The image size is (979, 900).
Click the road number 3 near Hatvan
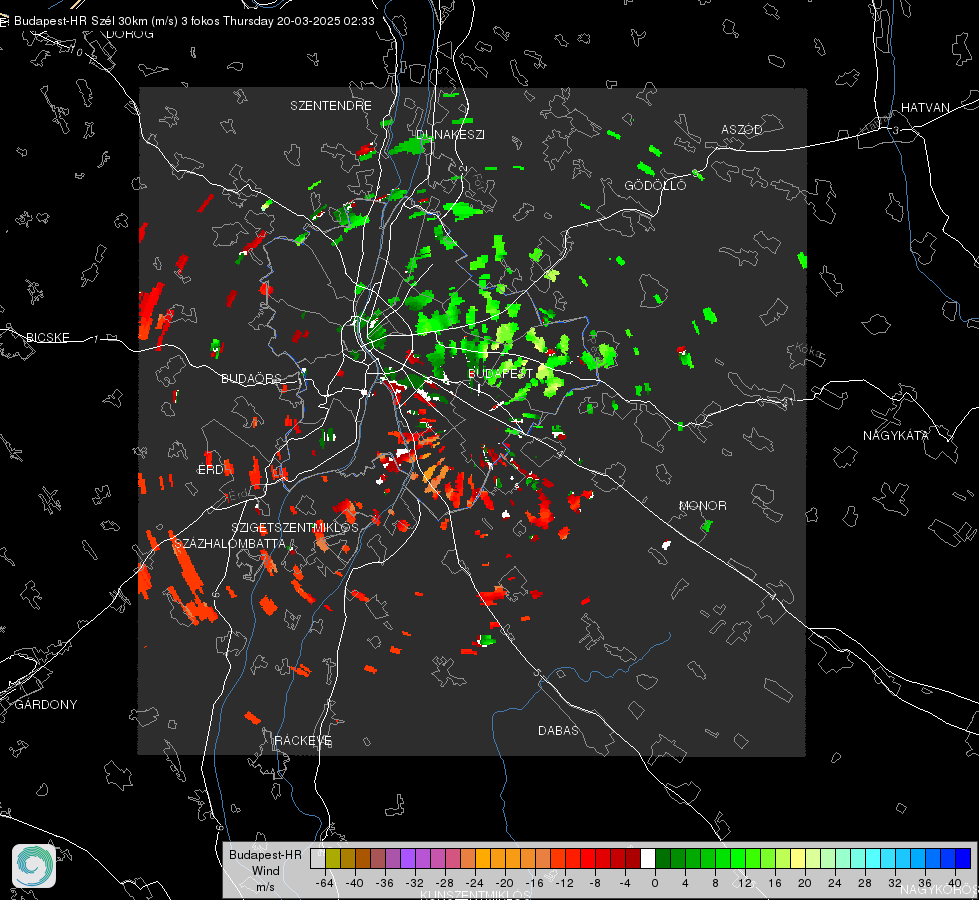tap(896, 130)
